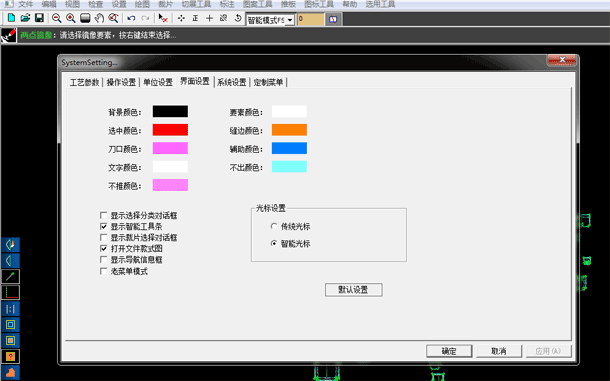Image resolution: width=610 pixels, height=381 pixels.
Task: Select the zoom out magnifier tool
Action: click(56, 18)
